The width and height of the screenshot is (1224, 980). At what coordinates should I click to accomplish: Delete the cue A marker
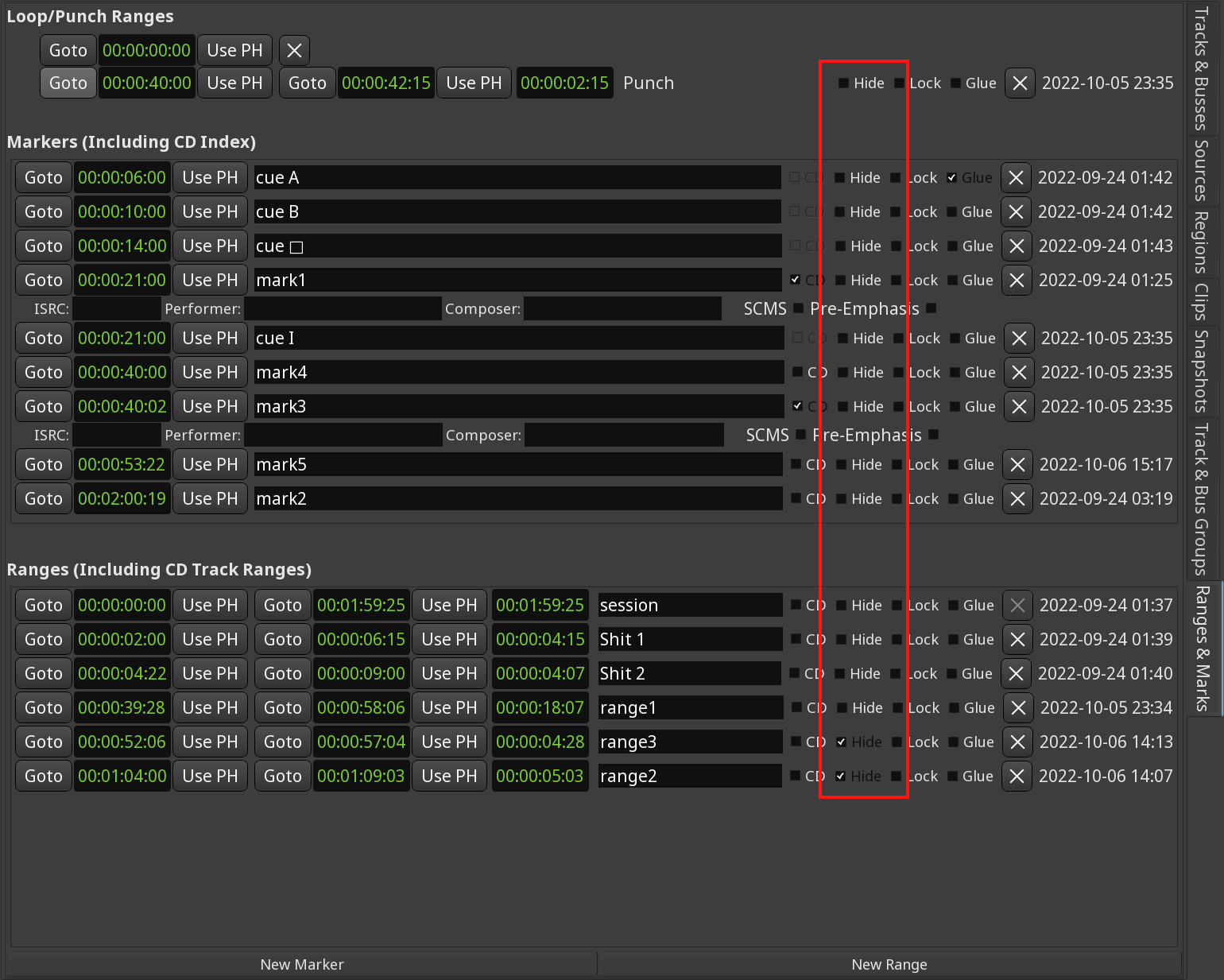click(x=1016, y=177)
